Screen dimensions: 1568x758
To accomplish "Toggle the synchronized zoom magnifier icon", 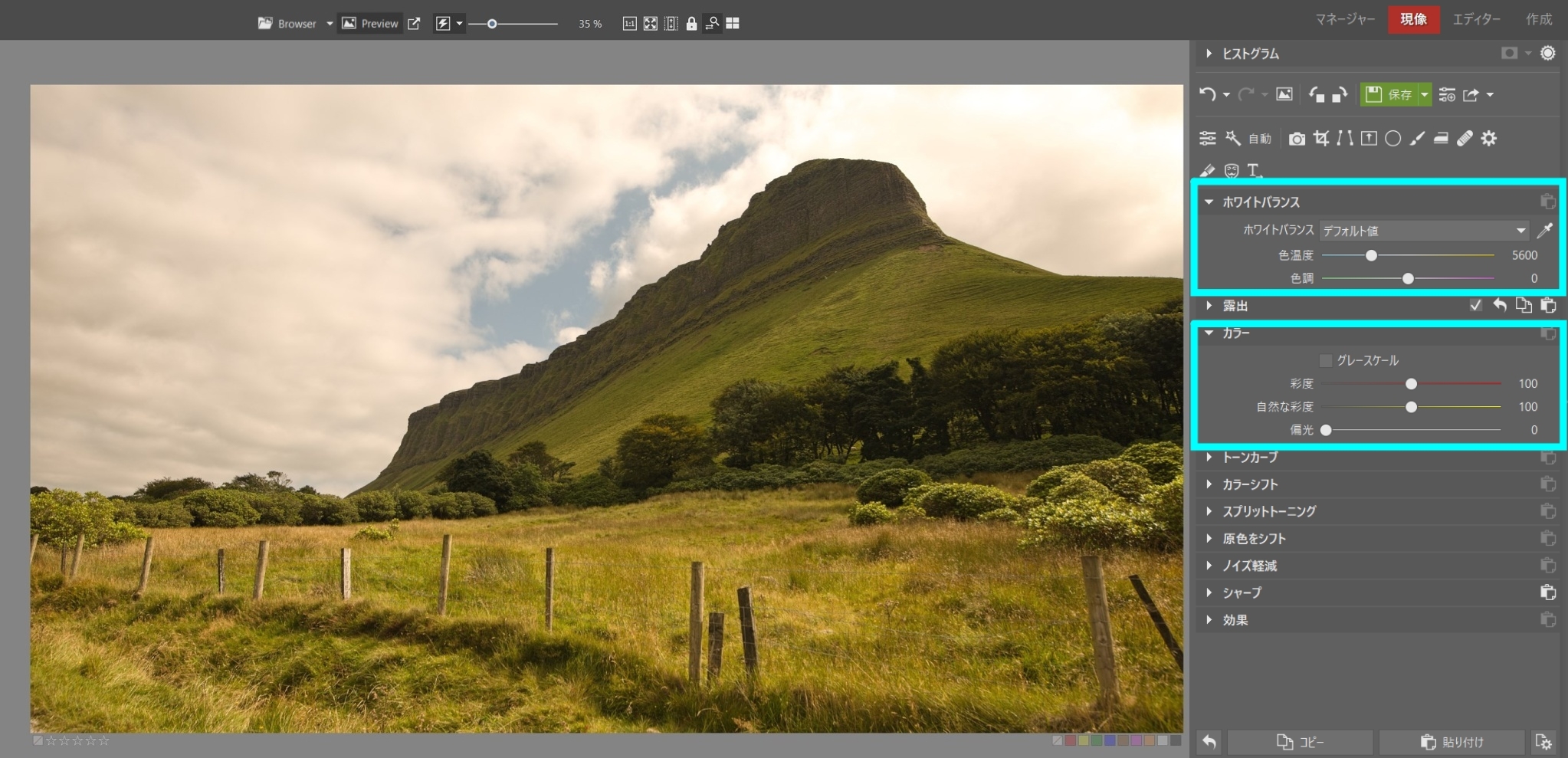I will [712, 24].
